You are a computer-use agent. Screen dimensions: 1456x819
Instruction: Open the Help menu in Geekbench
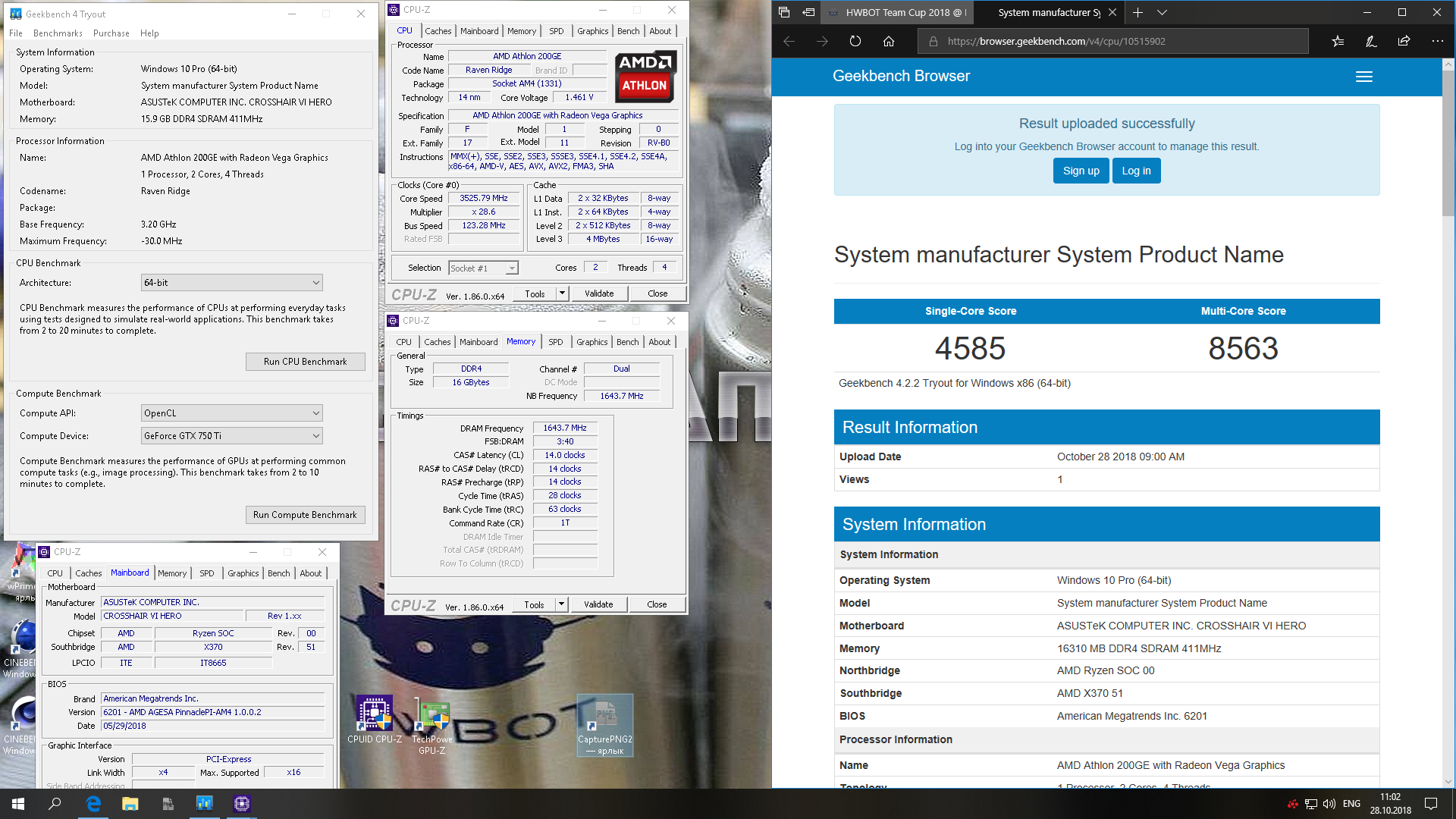point(149,33)
